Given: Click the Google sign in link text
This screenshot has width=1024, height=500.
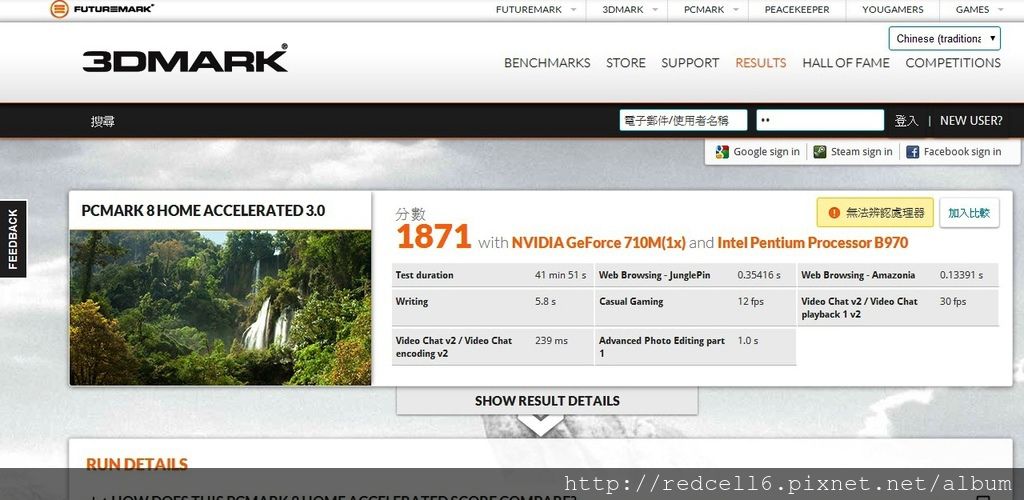Looking at the screenshot, I should 766,152.
